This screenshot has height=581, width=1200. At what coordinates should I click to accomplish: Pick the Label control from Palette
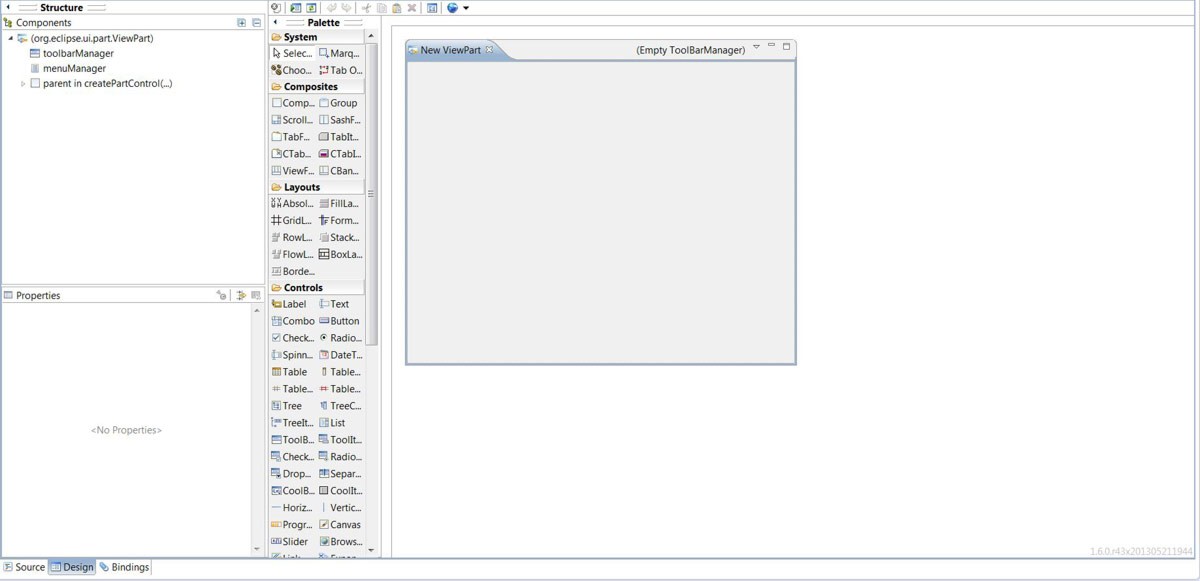[290, 304]
